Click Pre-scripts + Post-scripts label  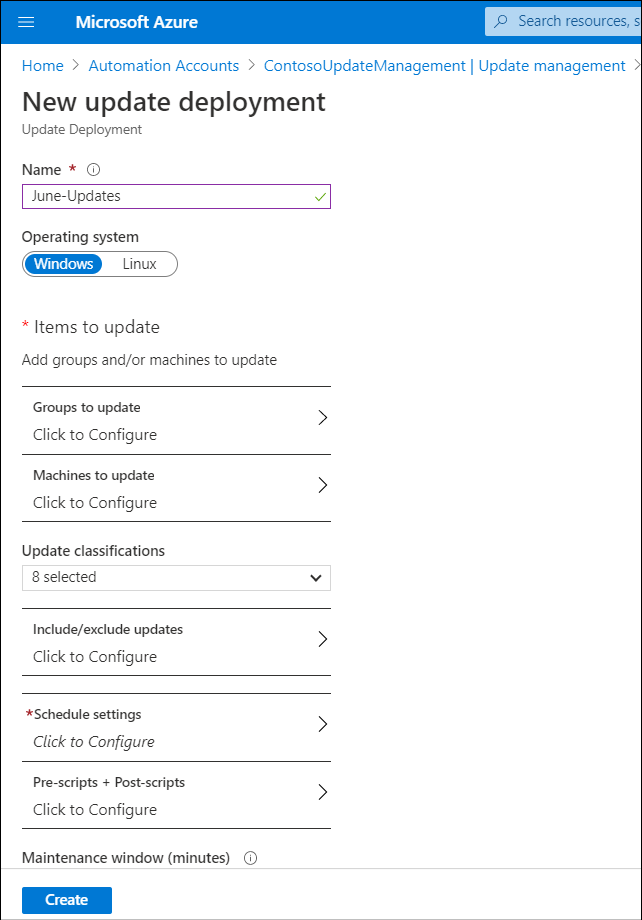click(109, 783)
